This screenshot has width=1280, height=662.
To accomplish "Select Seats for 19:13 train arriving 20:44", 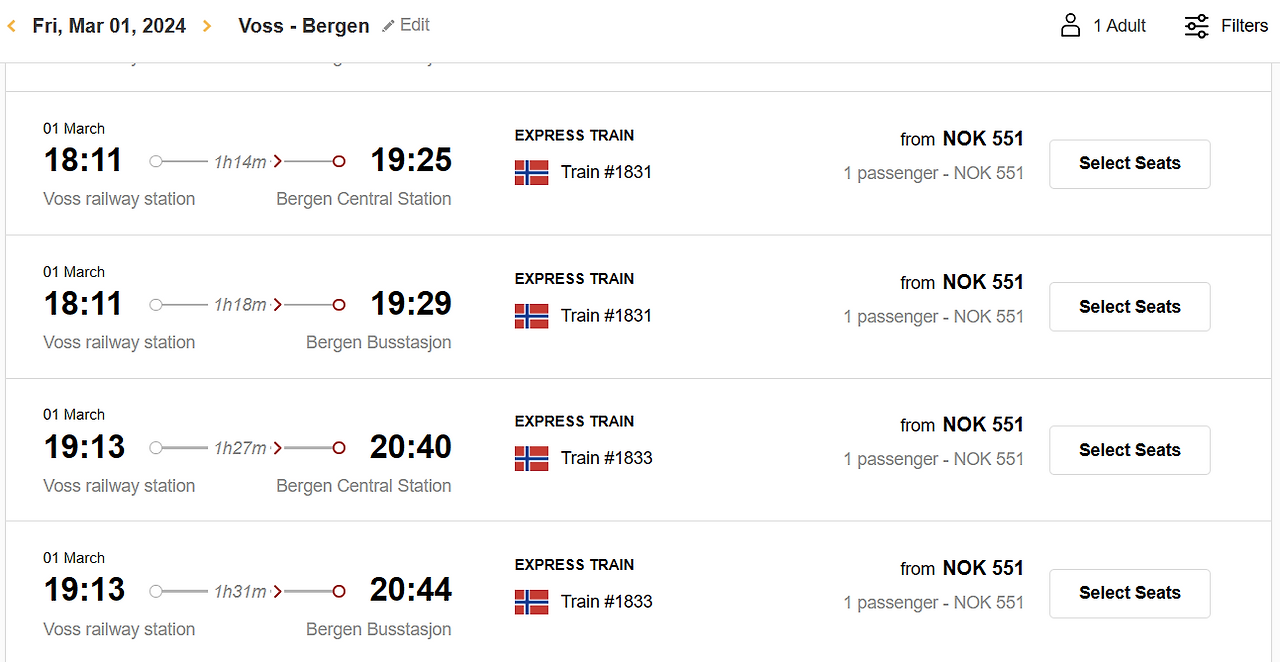I will [1130, 593].
